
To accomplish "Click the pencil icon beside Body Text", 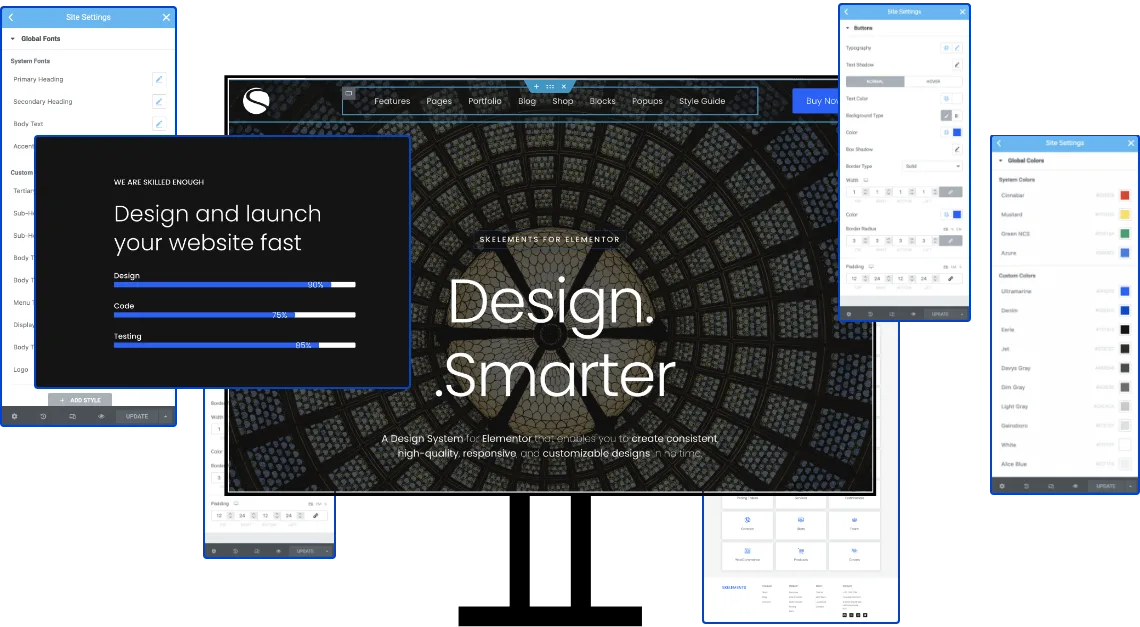I will pos(158,124).
